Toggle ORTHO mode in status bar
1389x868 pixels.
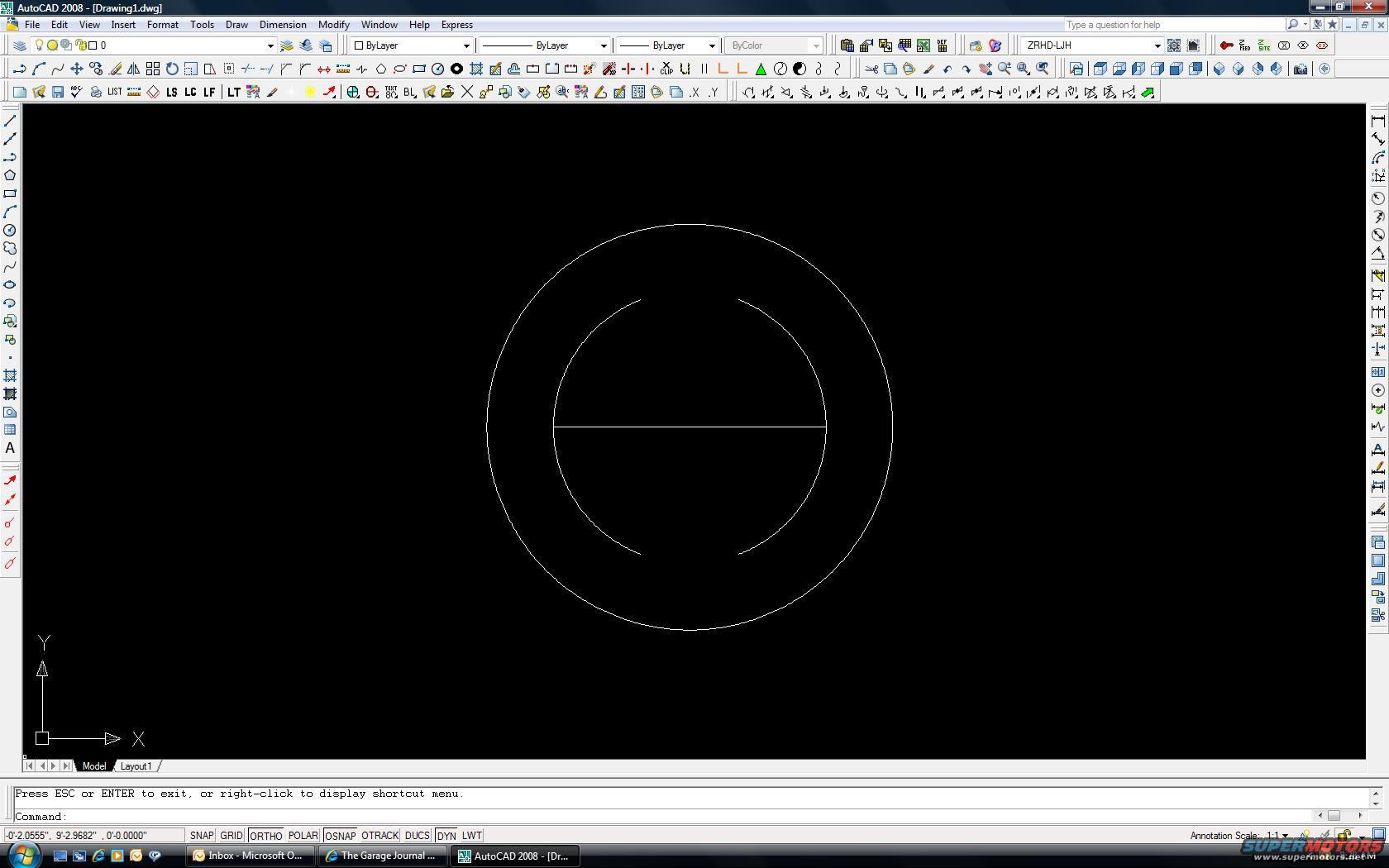coord(265,836)
